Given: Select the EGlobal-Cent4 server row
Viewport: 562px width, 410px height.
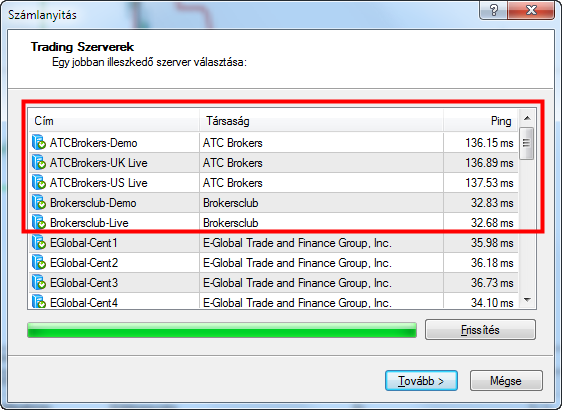Looking at the screenshot, I should coord(273,301).
